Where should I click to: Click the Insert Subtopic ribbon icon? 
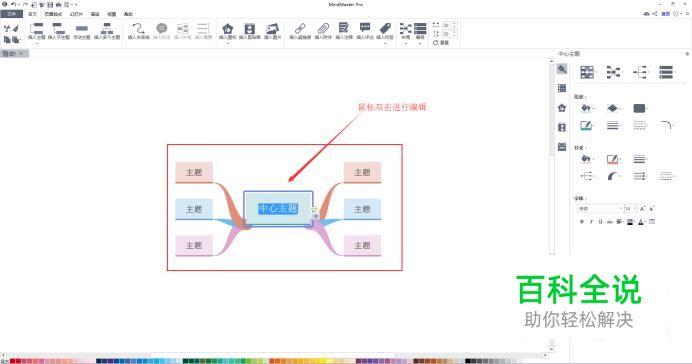tap(58, 29)
